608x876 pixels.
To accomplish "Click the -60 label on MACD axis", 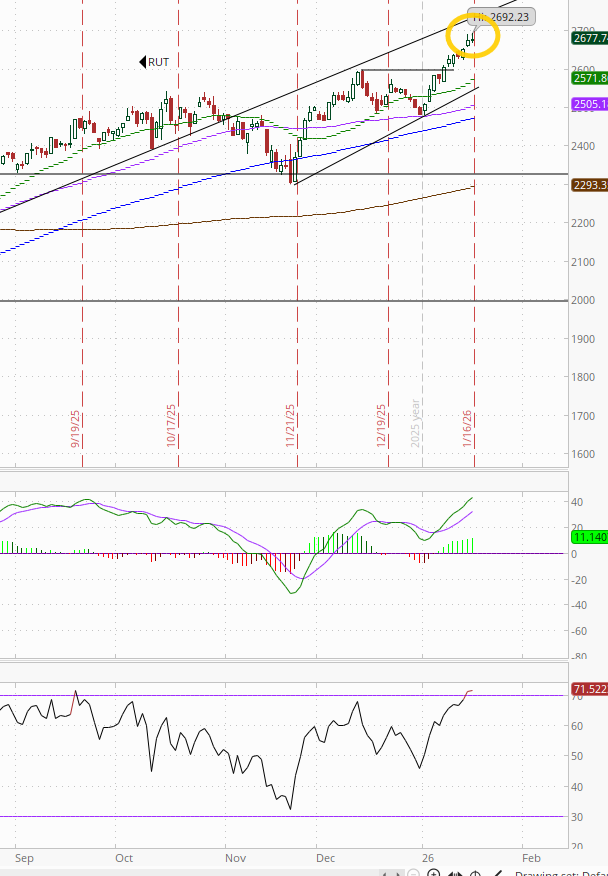I will click(579, 631).
